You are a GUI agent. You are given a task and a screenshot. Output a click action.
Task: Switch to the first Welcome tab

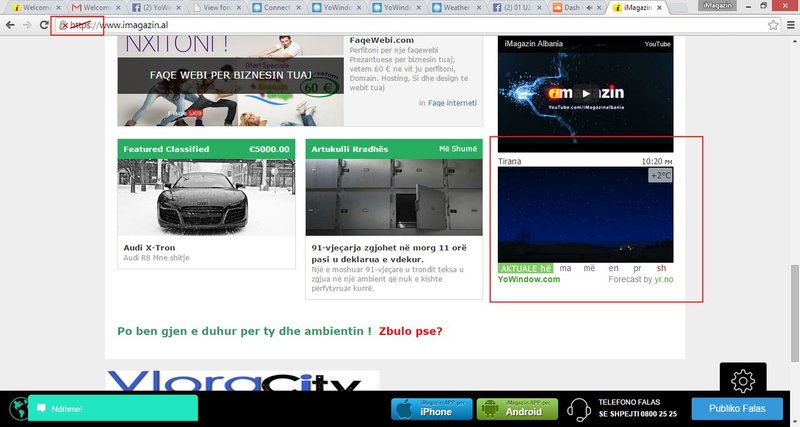(36, 8)
